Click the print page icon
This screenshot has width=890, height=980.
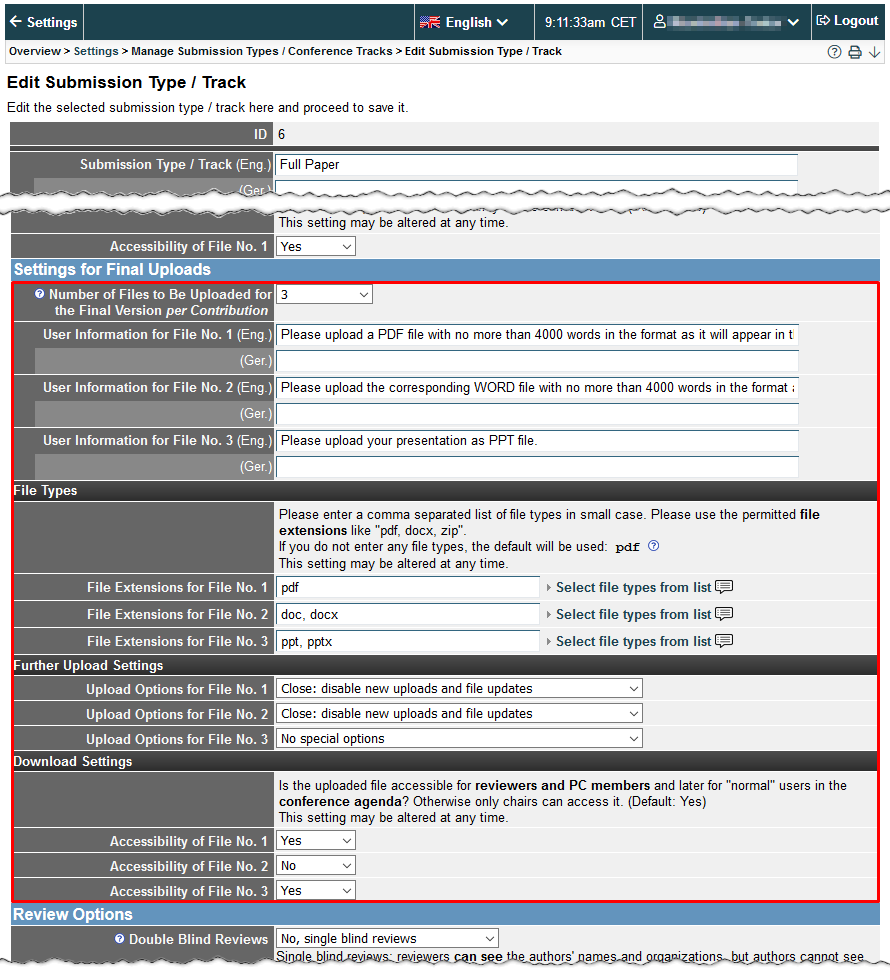click(854, 52)
